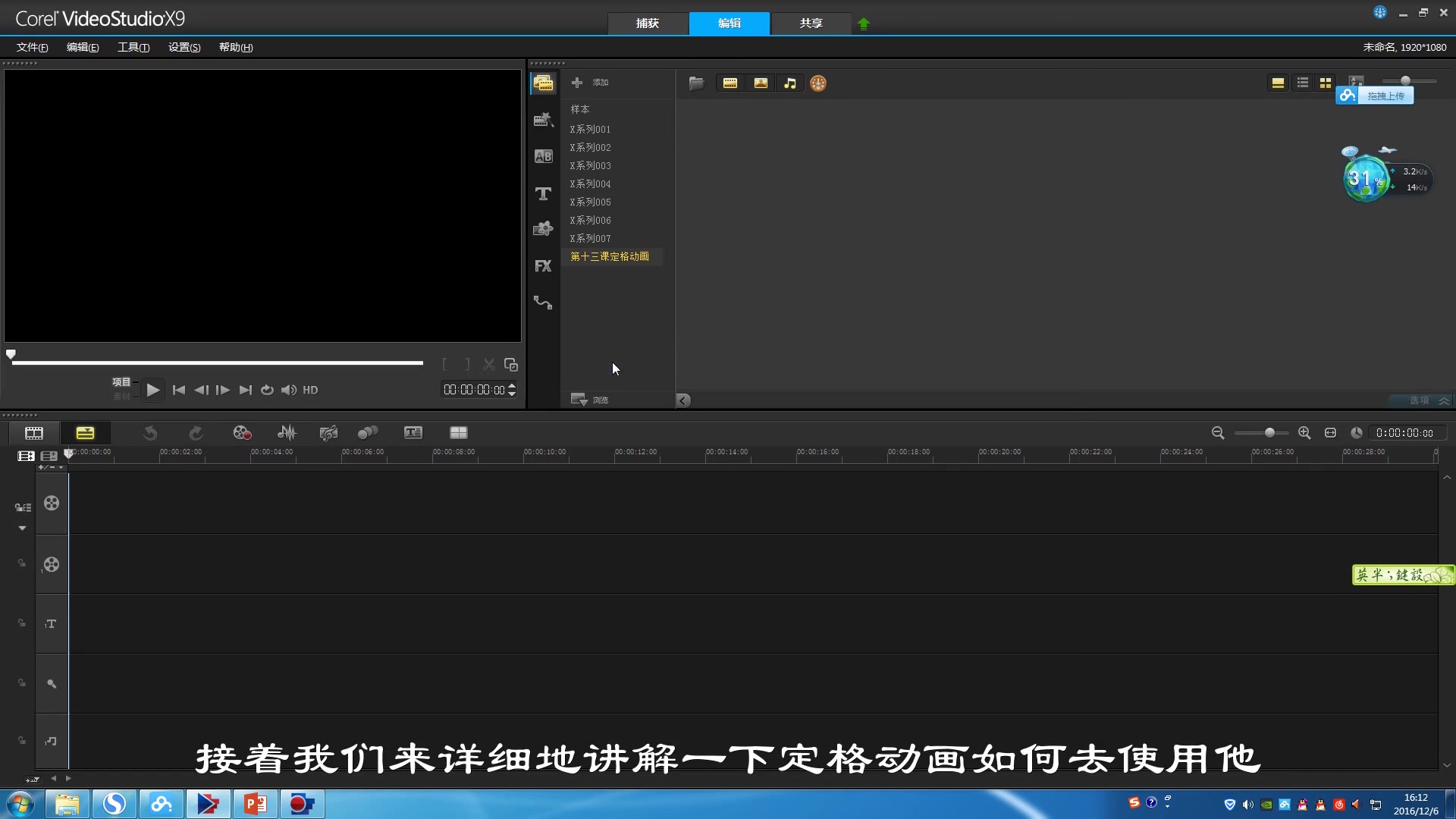Open the Auto Music tool

pyautogui.click(x=328, y=432)
